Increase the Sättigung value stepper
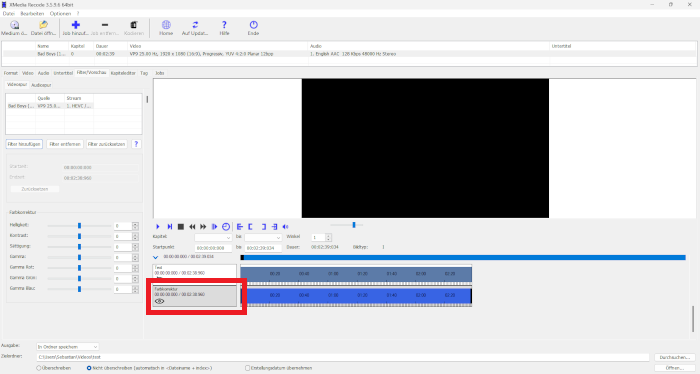This screenshot has height=374, width=700. tap(135, 245)
